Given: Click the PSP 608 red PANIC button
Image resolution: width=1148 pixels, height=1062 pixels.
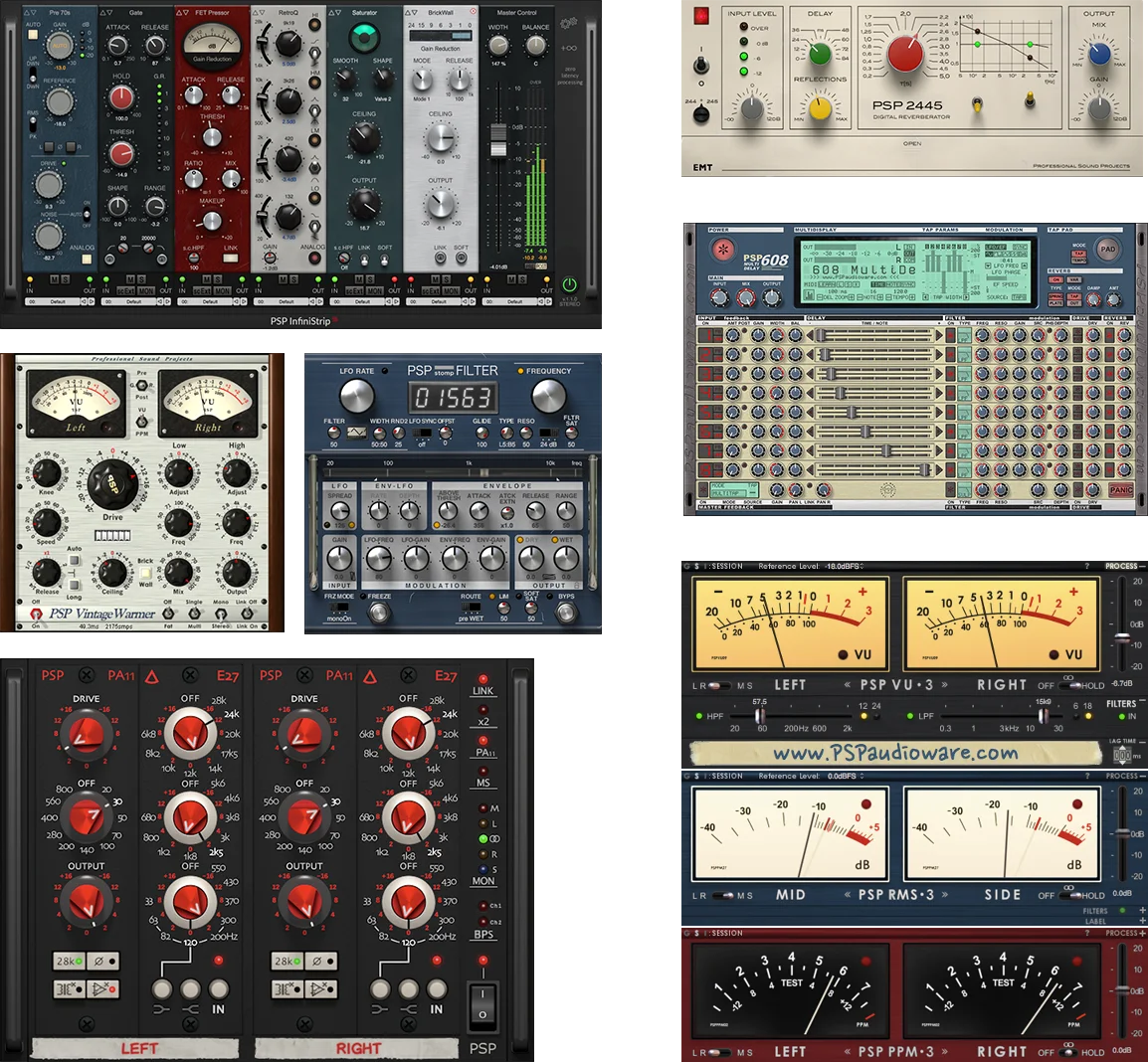Looking at the screenshot, I should (1121, 489).
